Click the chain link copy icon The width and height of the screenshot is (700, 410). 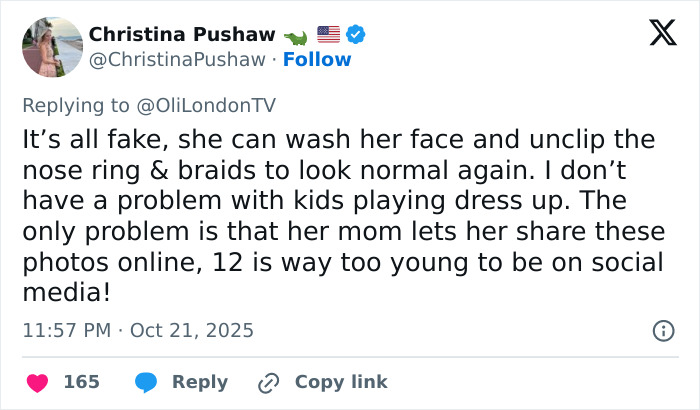click(268, 382)
